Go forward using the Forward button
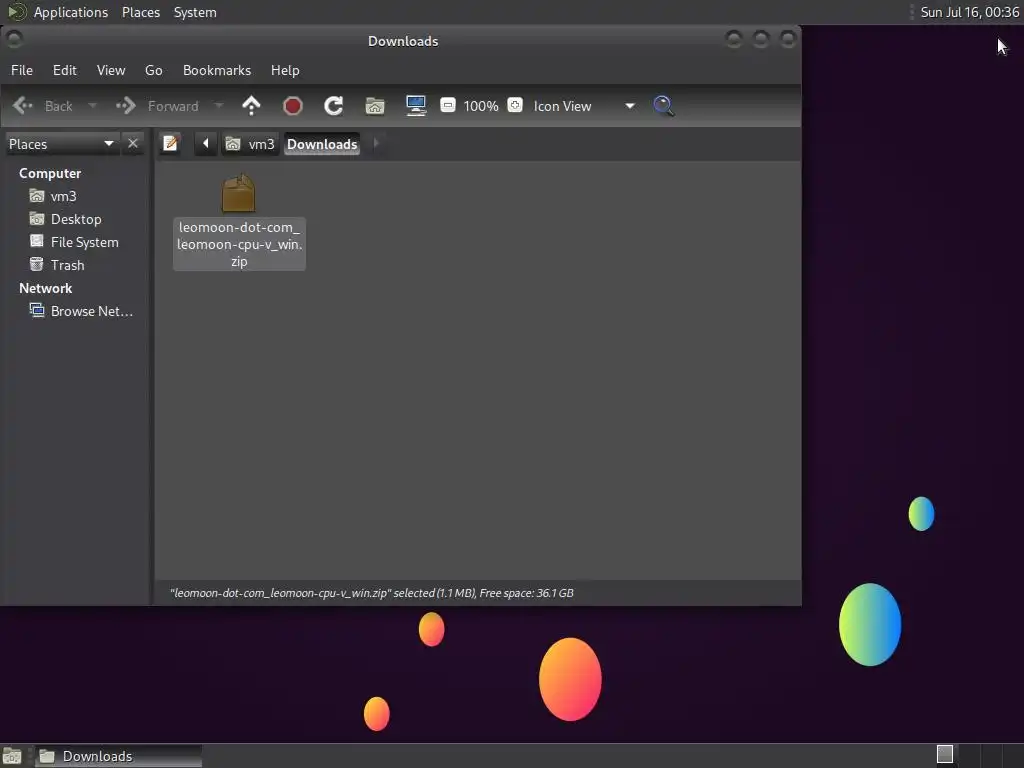Viewport: 1024px width, 768px height. [157, 106]
